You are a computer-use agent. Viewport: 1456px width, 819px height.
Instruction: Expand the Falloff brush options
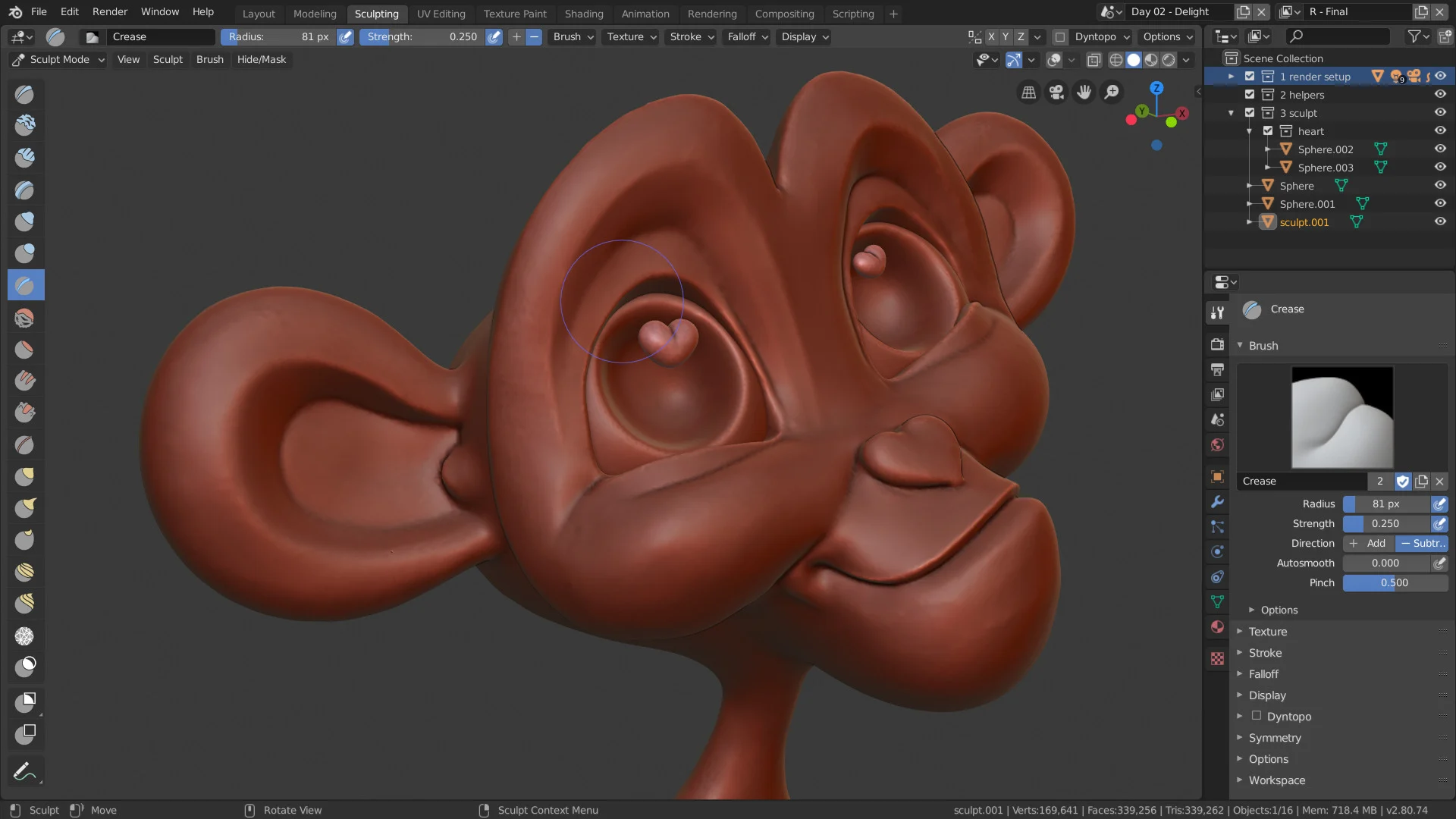point(1264,673)
